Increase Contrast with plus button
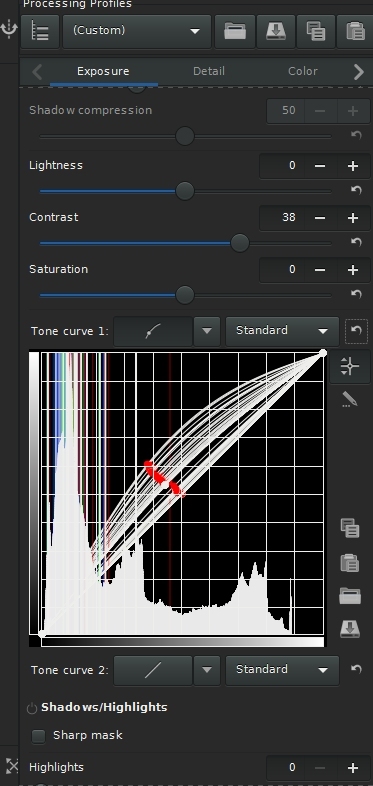373x786 pixels. (353, 218)
